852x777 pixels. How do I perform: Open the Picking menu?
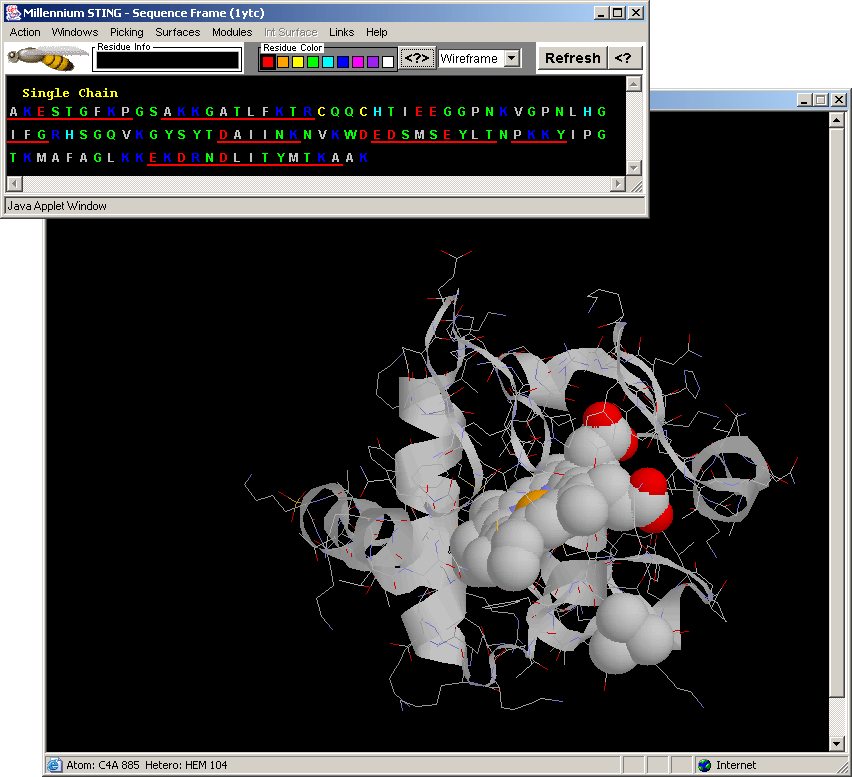tap(127, 32)
